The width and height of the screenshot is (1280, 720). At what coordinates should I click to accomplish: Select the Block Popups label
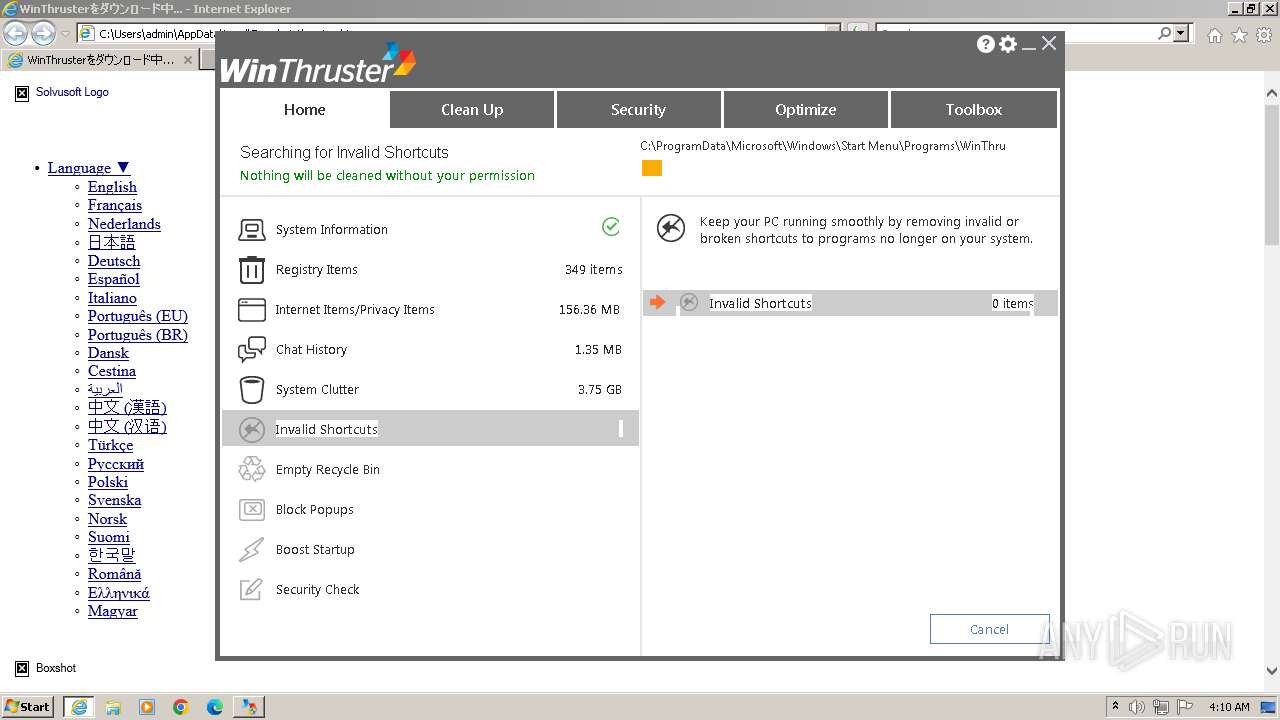coord(315,510)
